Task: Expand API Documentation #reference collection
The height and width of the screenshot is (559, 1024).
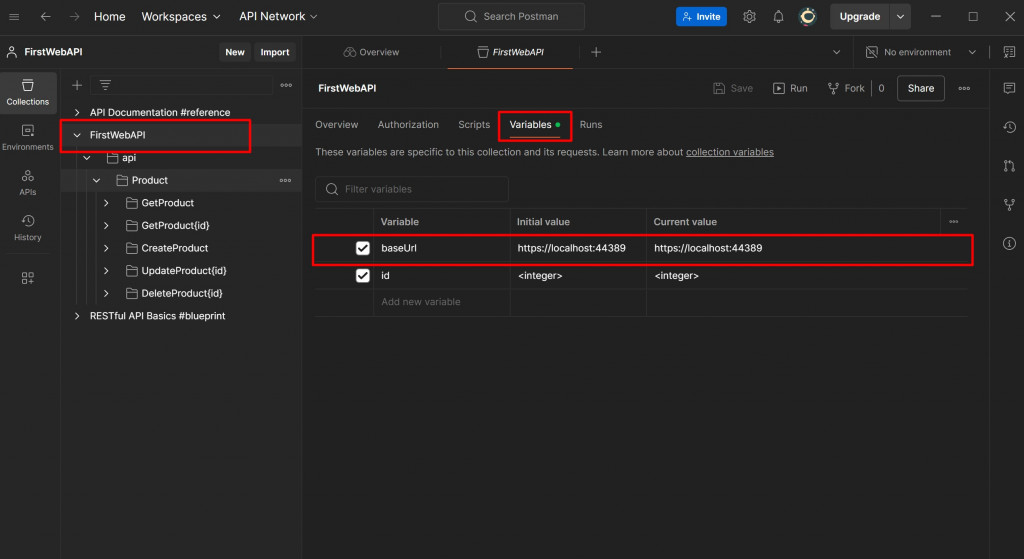Action: click(77, 112)
